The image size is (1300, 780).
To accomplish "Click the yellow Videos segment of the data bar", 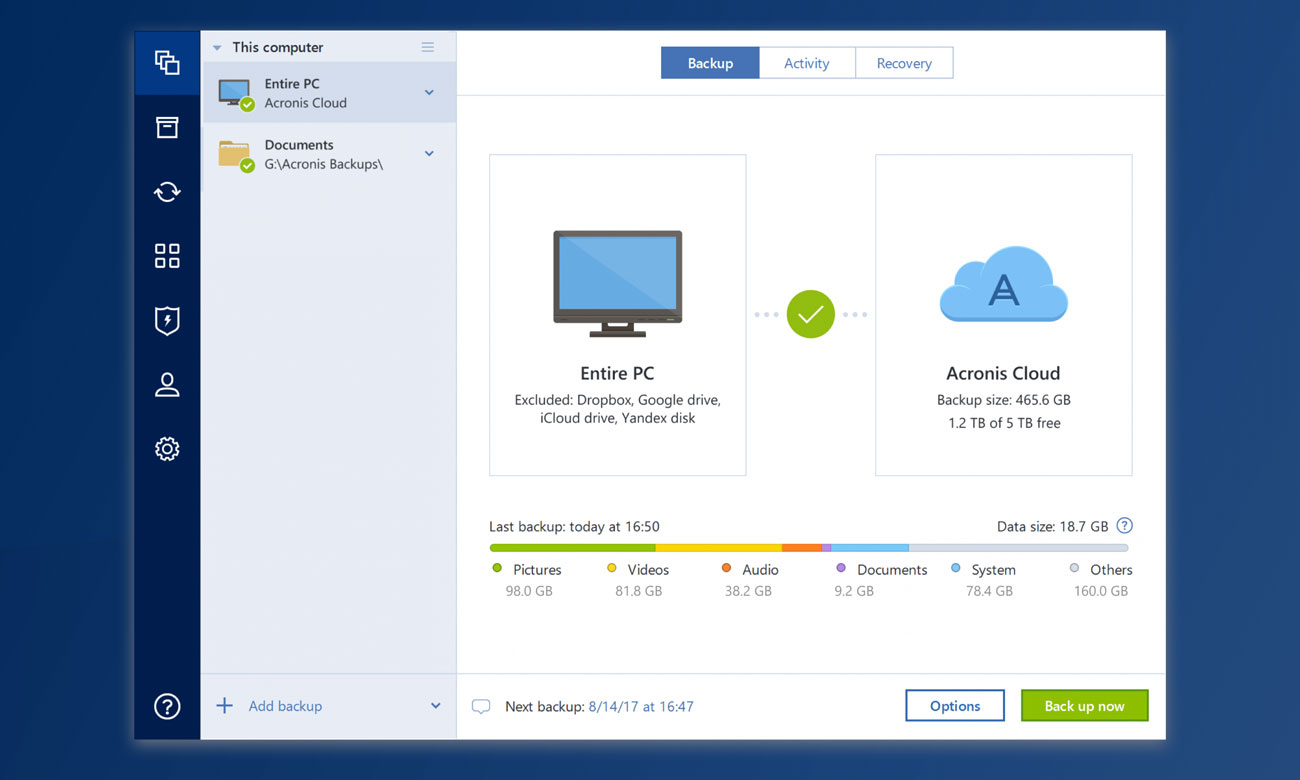I will pos(718,548).
